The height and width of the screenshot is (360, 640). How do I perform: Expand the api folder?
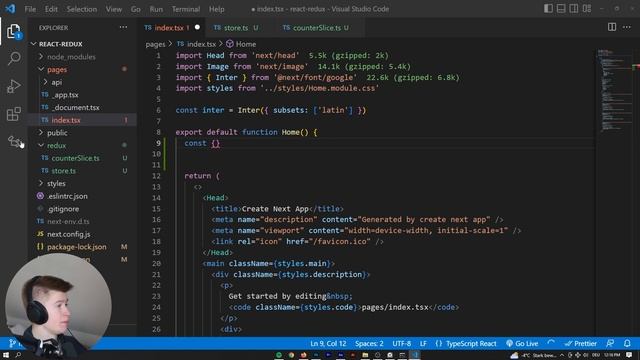pos(56,82)
